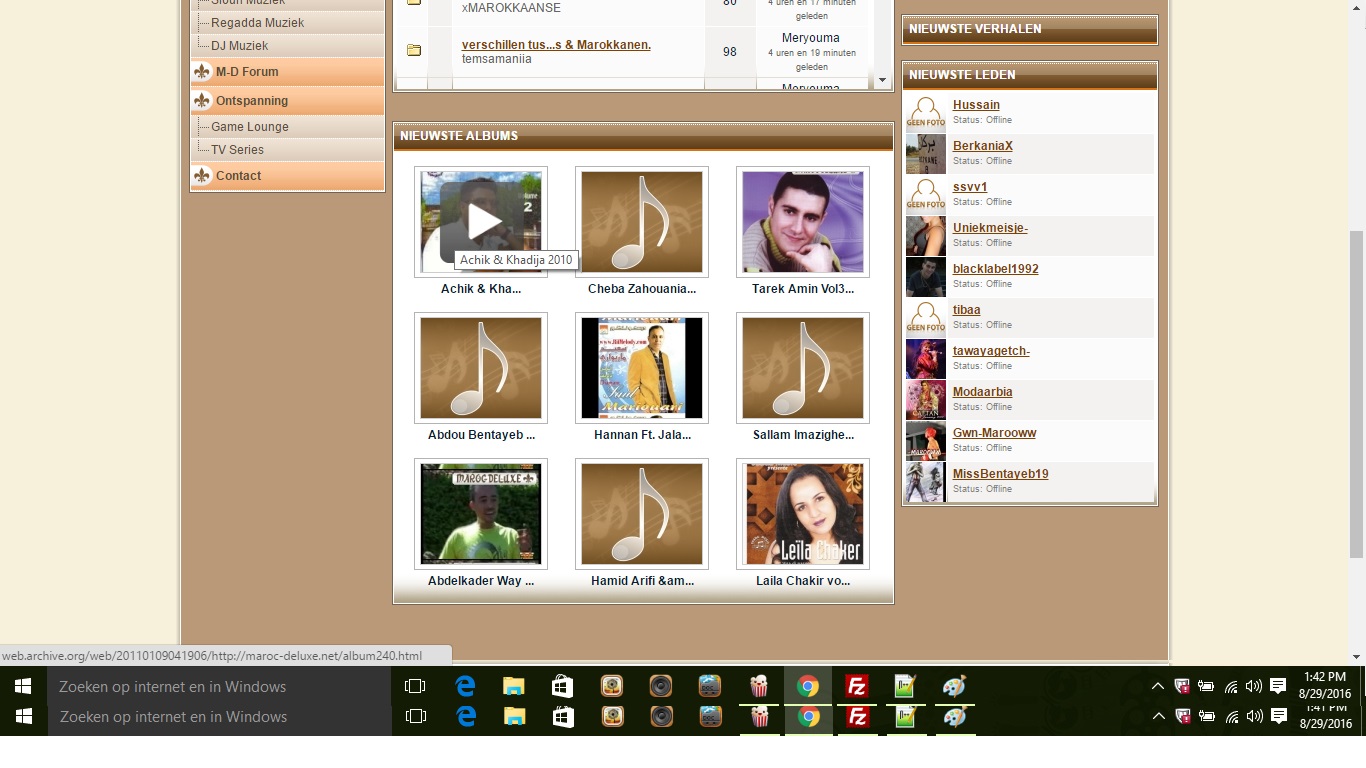Expand the M-D Forum menu section
Viewport: 1366px width, 768px height.
[247, 72]
